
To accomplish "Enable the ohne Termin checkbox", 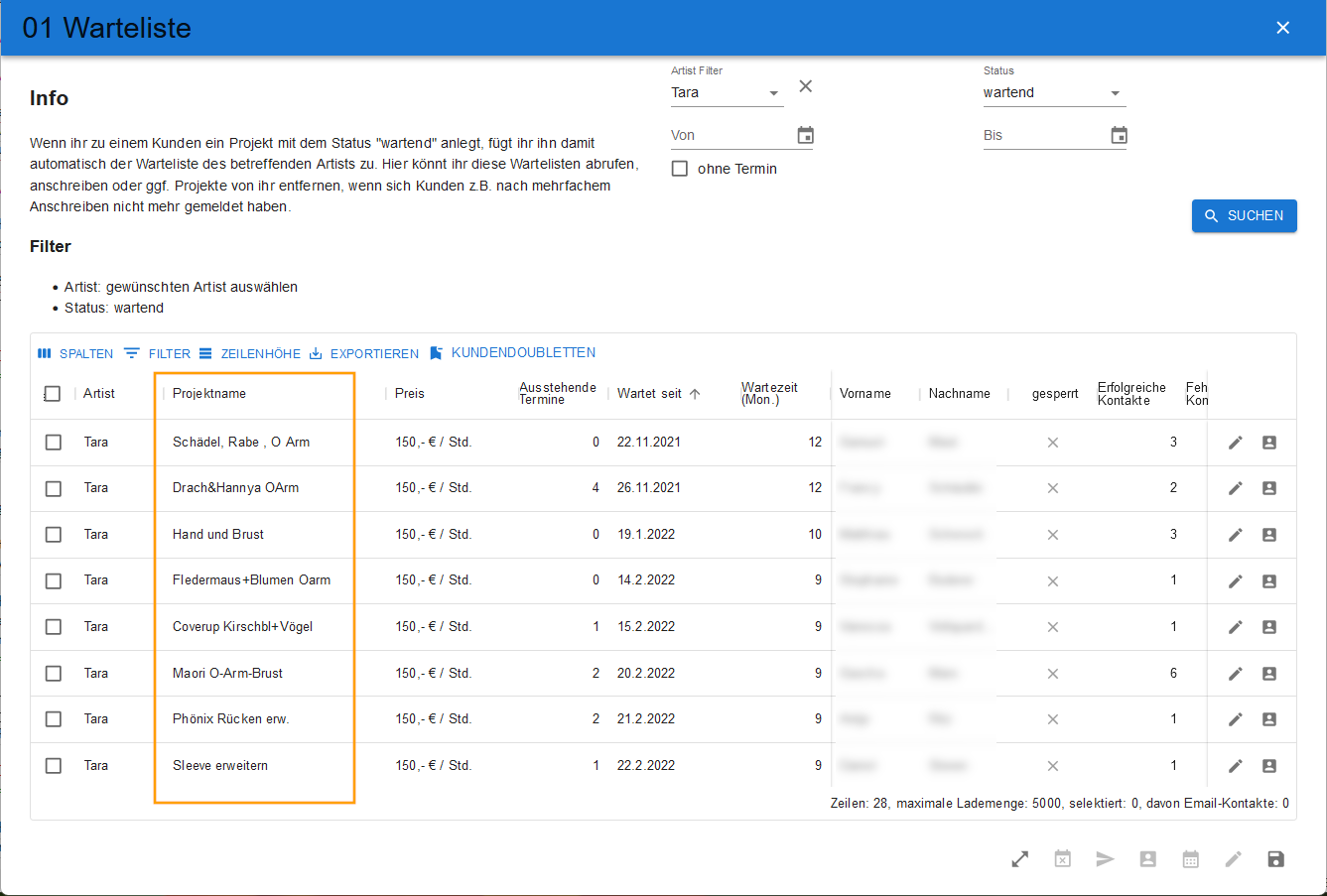I will click(680, 169).
